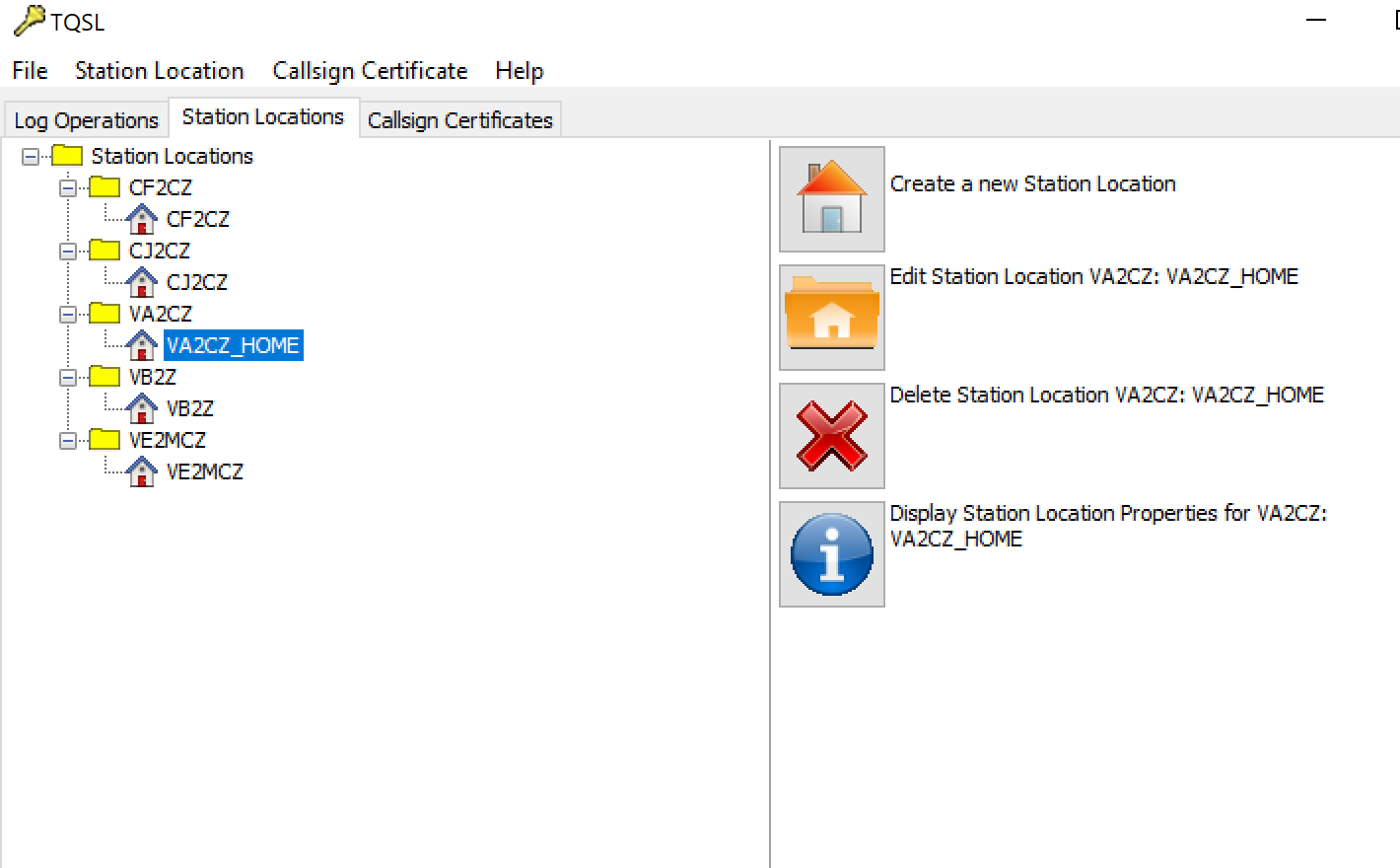Select the VB2Z callsign folder label
The image size is (1400, 868).
click(153, 377)
